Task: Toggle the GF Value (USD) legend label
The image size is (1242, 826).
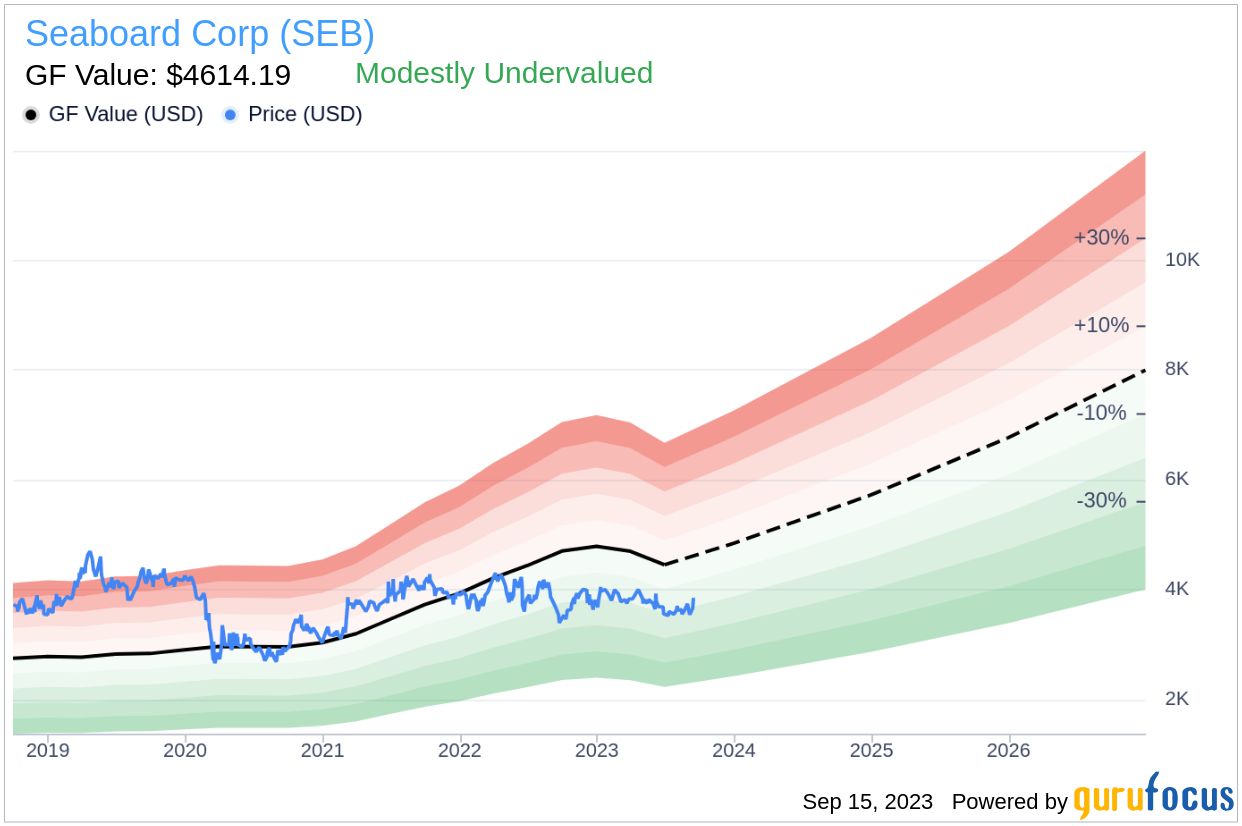Action: pos(126,115)
